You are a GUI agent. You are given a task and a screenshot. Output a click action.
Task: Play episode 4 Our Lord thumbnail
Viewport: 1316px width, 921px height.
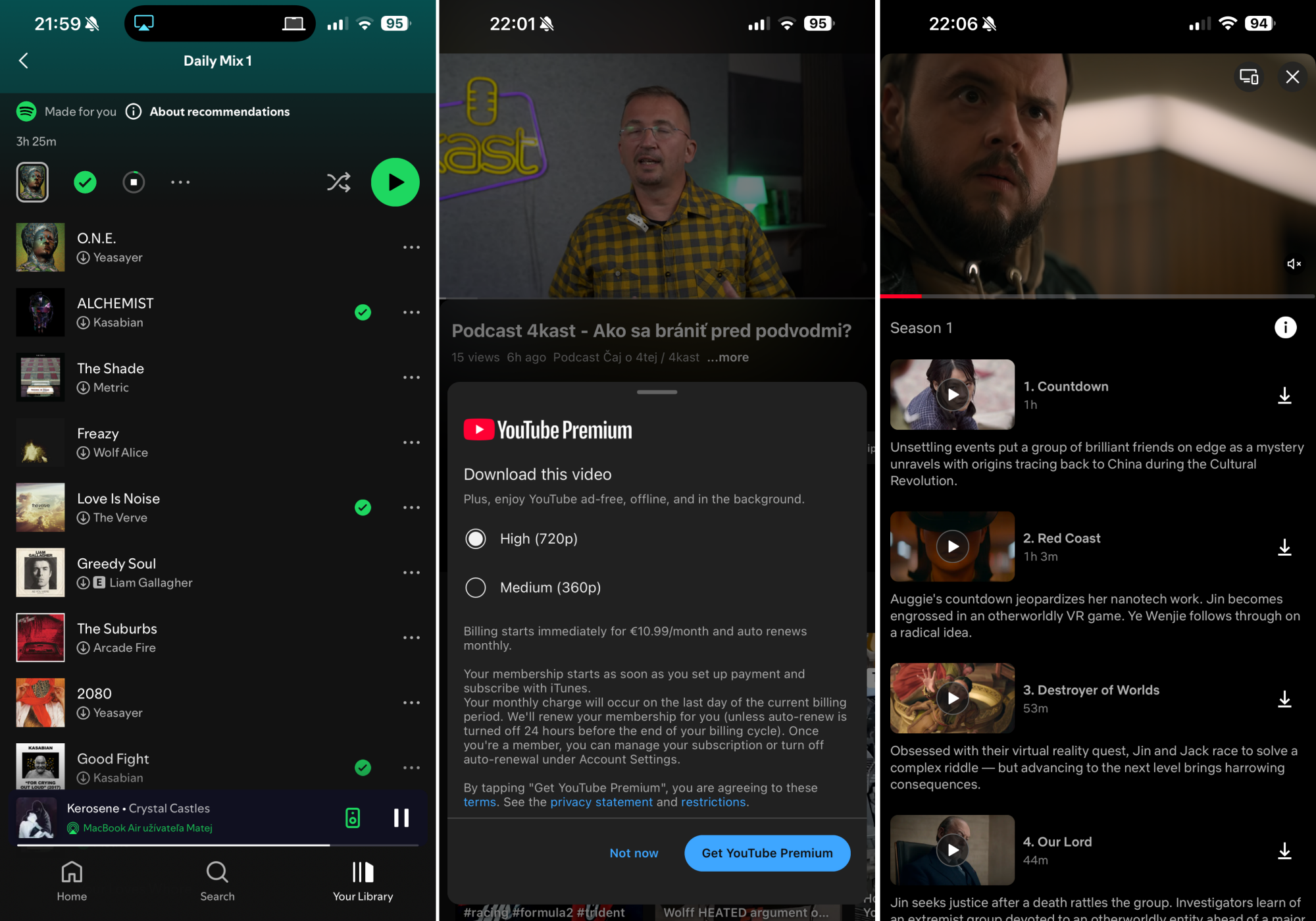952,850
